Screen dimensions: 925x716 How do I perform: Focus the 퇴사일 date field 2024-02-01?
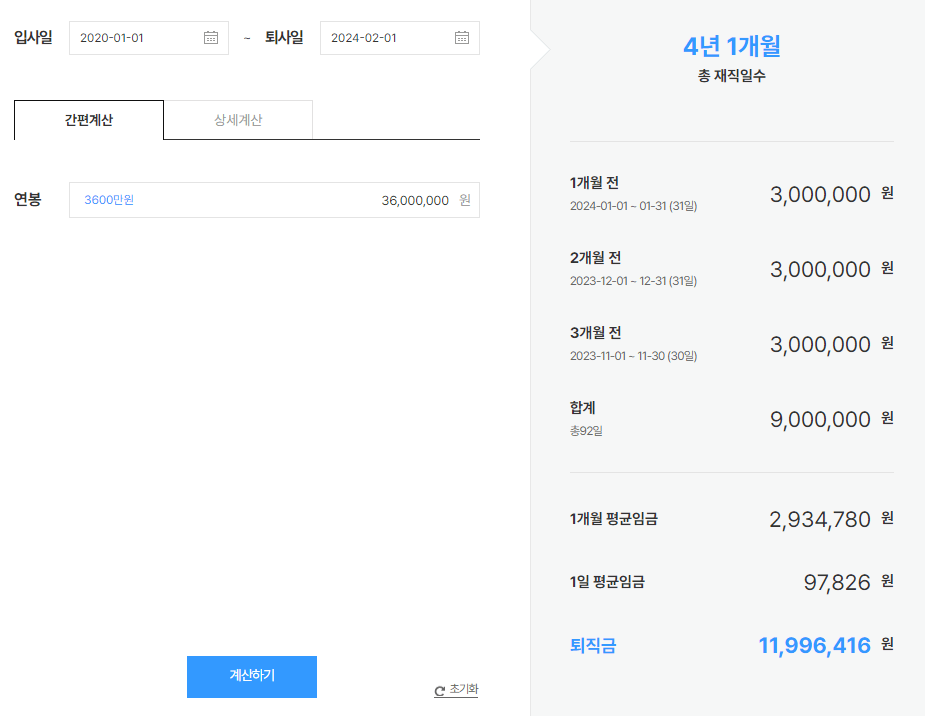pos(400,38)
